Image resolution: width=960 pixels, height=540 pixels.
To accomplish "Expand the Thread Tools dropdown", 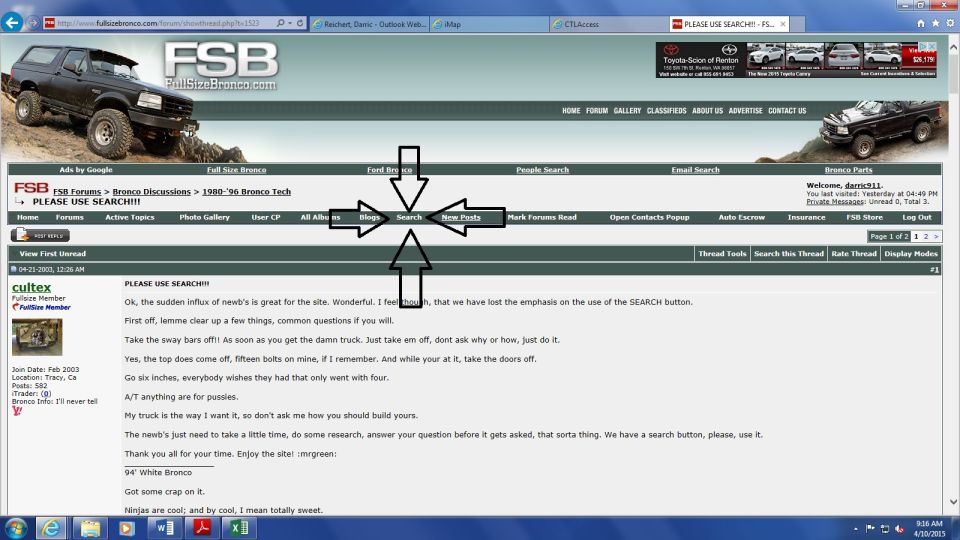I will 722,253.
